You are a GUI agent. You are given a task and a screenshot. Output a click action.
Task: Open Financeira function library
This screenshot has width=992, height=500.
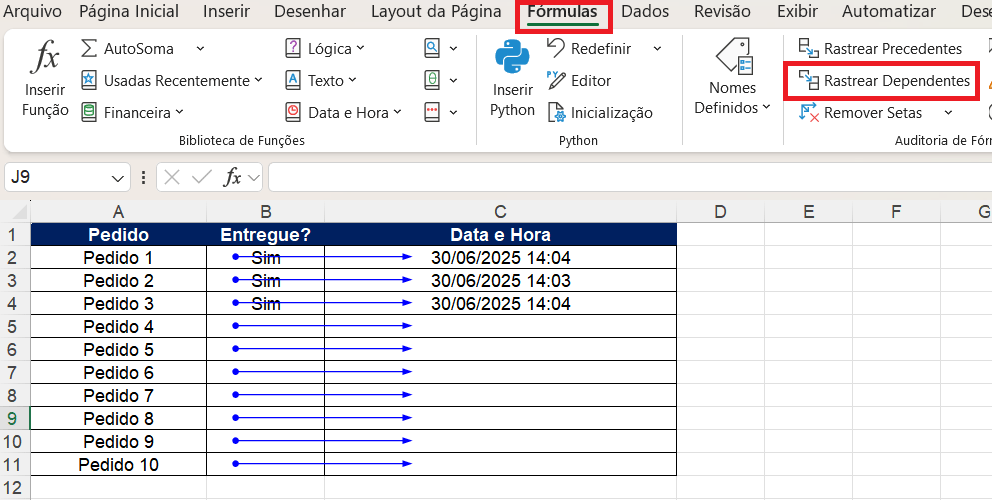[x=132, y=113]
